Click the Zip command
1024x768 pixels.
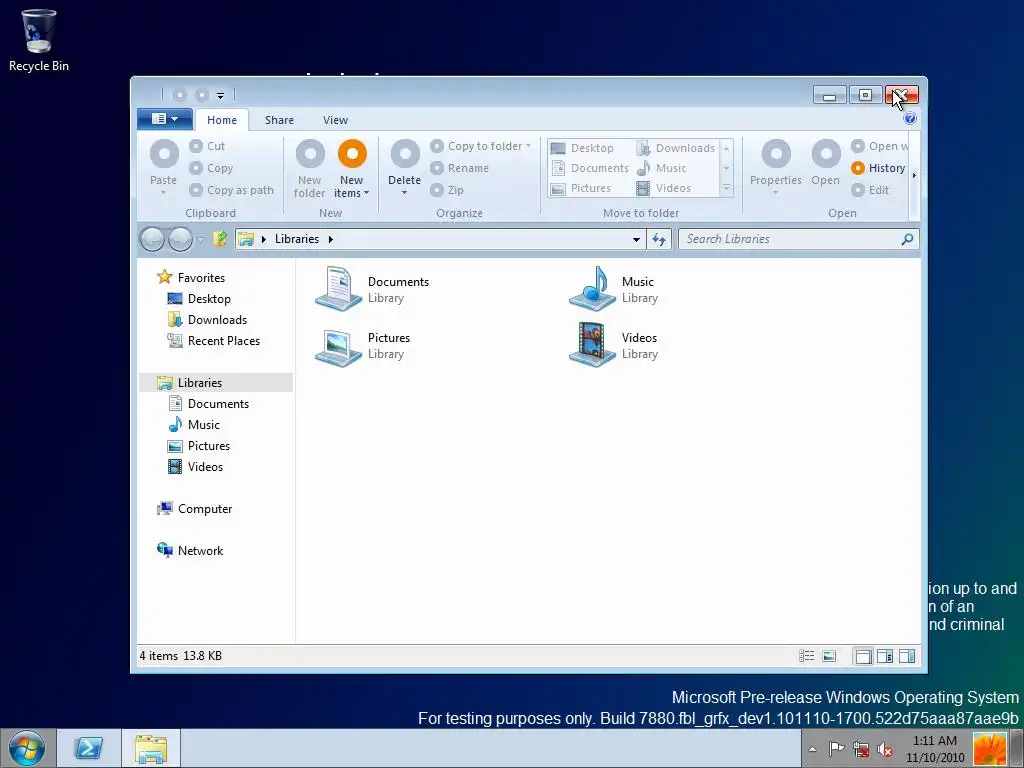click(447, 190)
